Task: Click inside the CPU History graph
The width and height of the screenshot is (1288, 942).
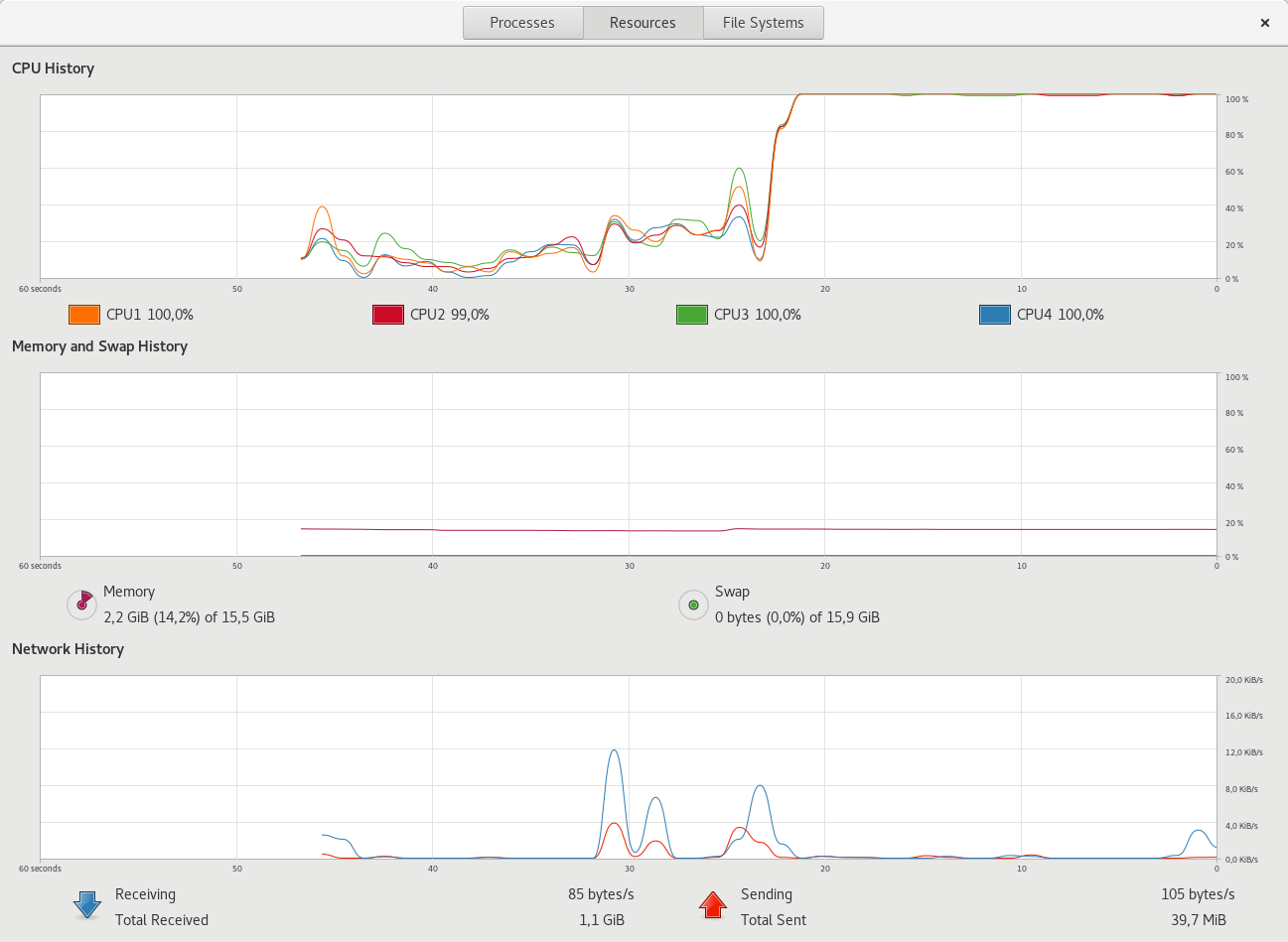Action: [x=629, y=187]
